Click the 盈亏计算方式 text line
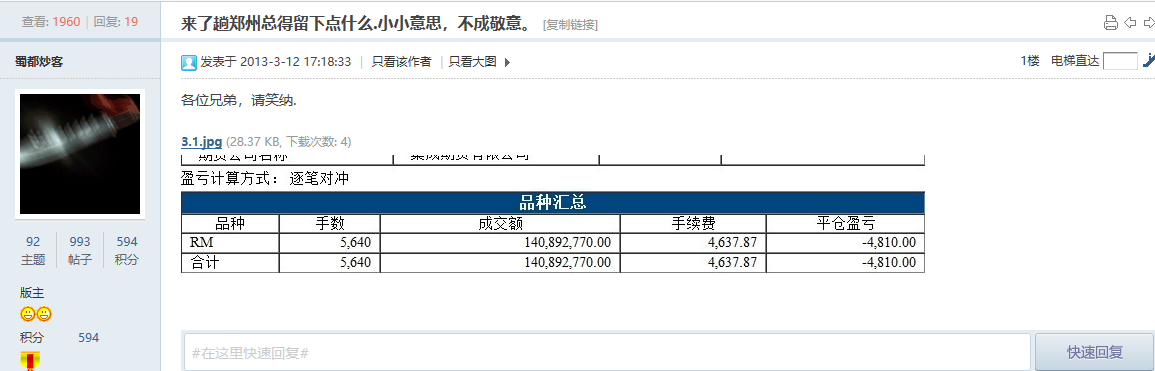This screenshot has width=1155, height=371. (264, 178)
